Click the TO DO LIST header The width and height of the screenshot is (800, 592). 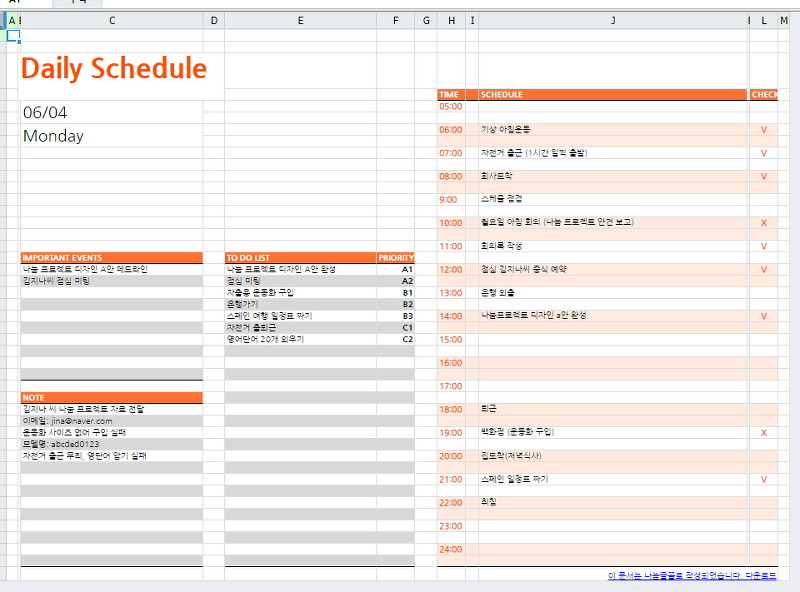tap(301, 258)
